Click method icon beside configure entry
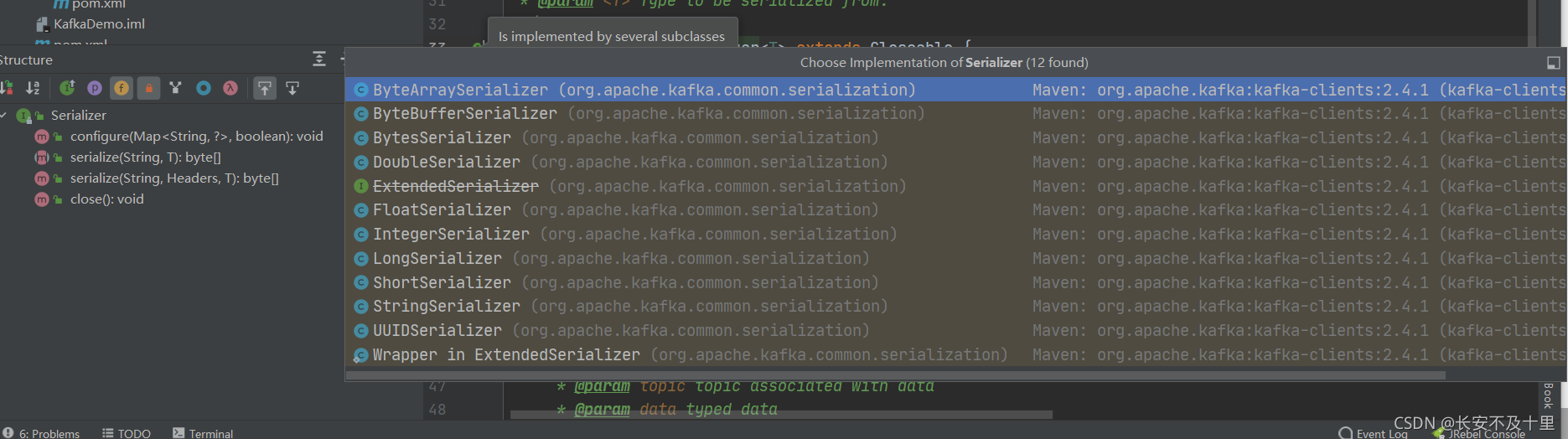Screen dimensions: 1568x439 [41, 136]
